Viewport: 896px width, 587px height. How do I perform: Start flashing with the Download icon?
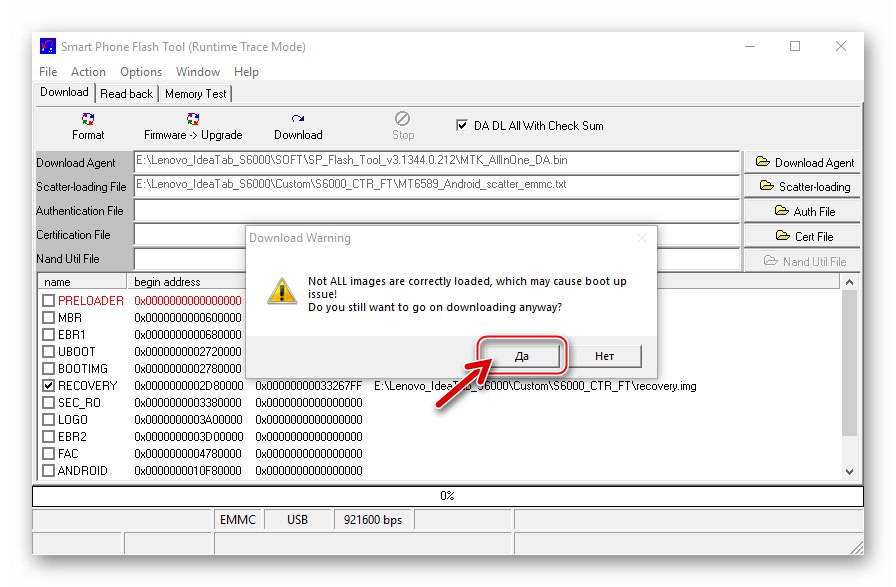coord(297,120)
